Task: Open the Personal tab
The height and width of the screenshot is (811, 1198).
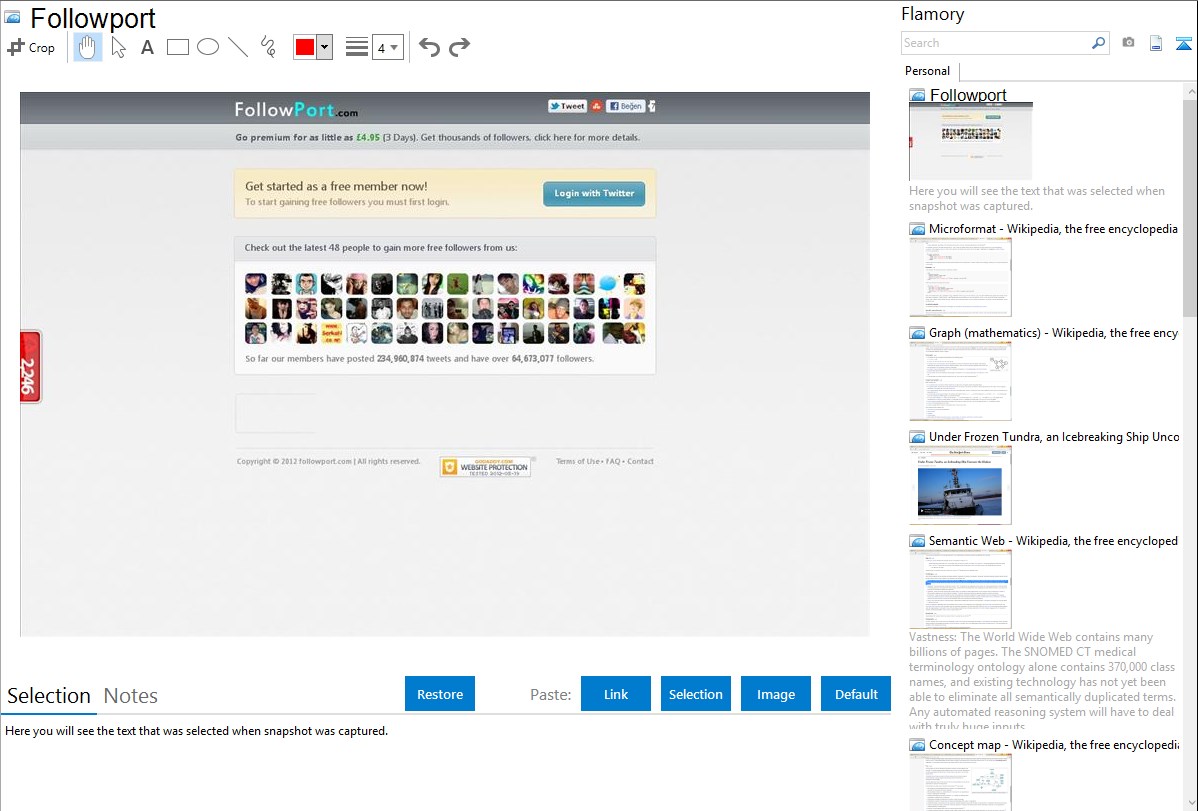Action: coord(928,71)
